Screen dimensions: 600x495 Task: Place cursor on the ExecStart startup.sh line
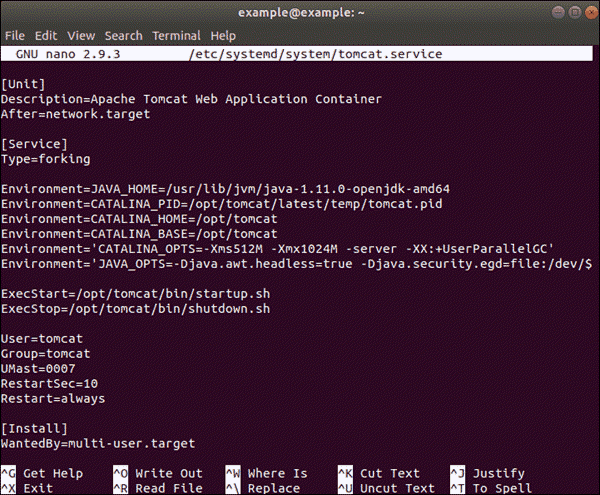[135, 294]
